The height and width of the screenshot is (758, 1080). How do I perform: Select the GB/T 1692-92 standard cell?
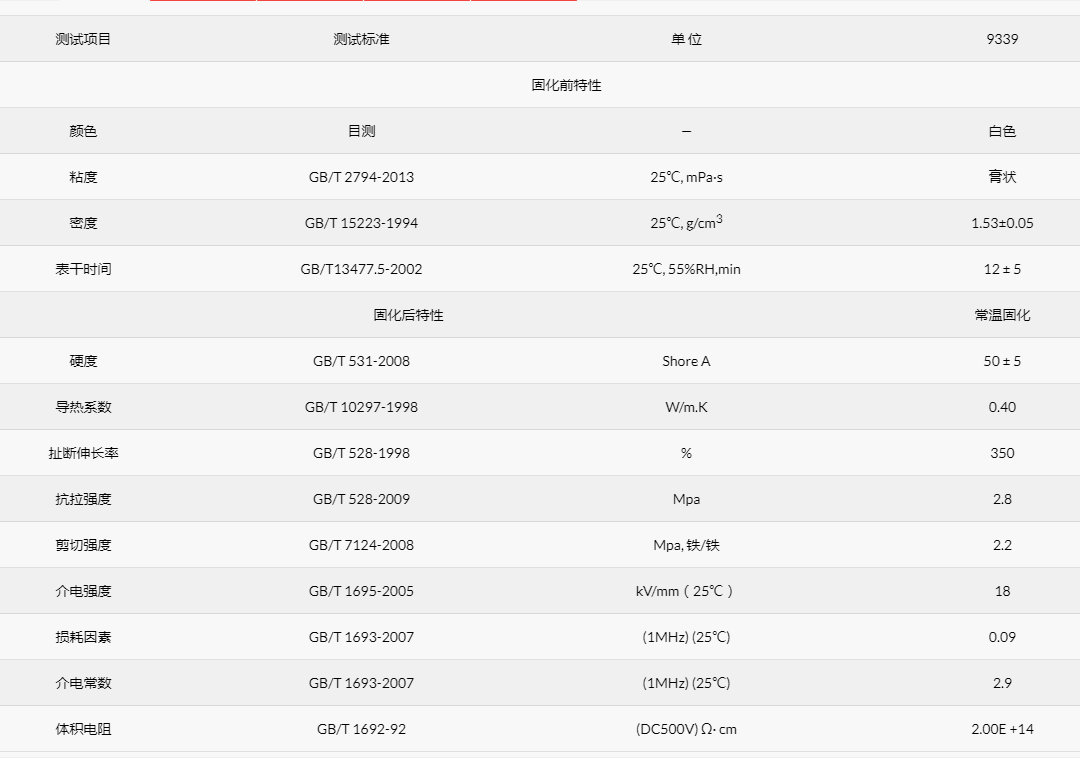pos(361,729)
